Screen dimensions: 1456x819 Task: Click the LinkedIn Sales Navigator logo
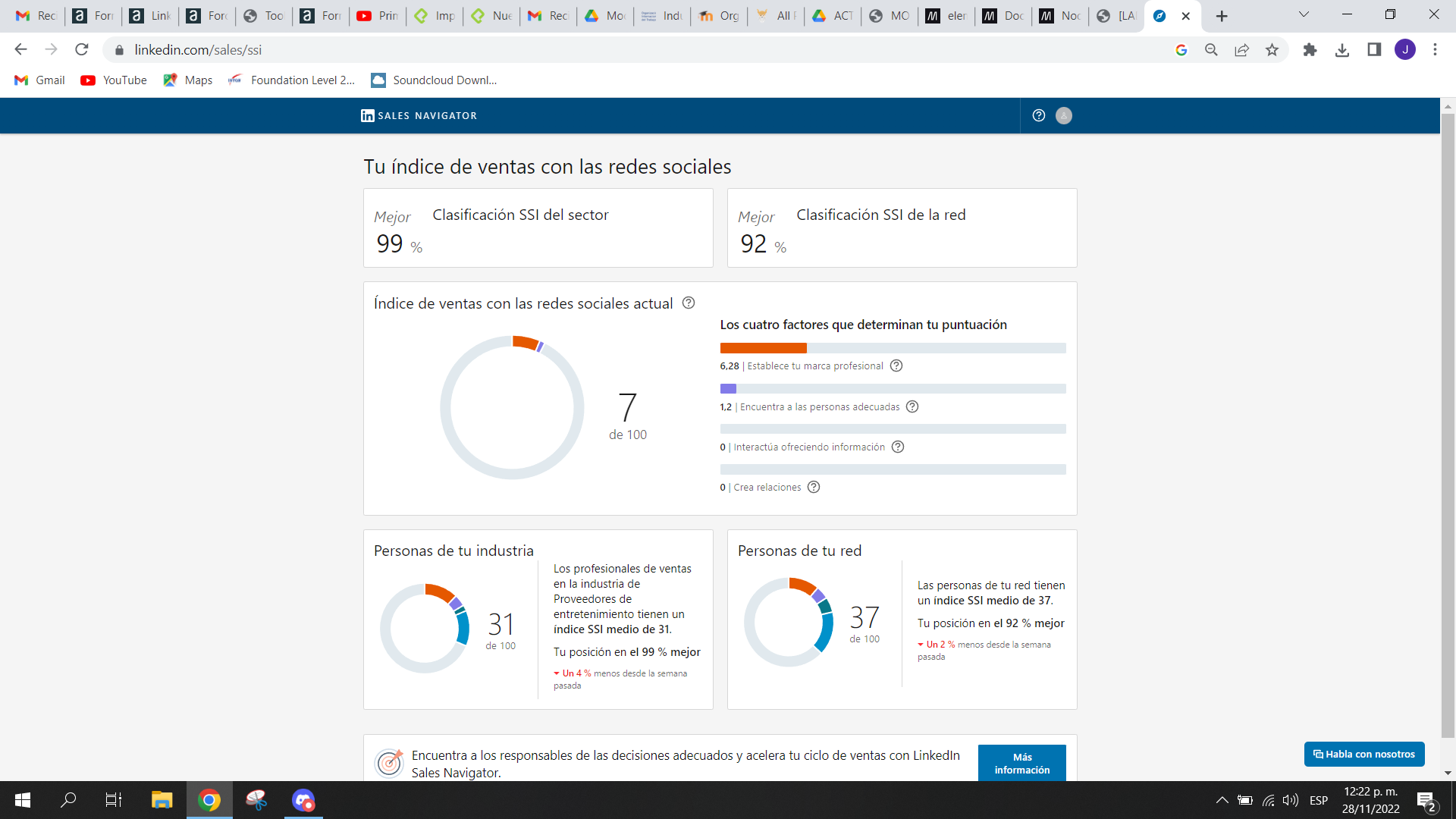coord(419,115)
